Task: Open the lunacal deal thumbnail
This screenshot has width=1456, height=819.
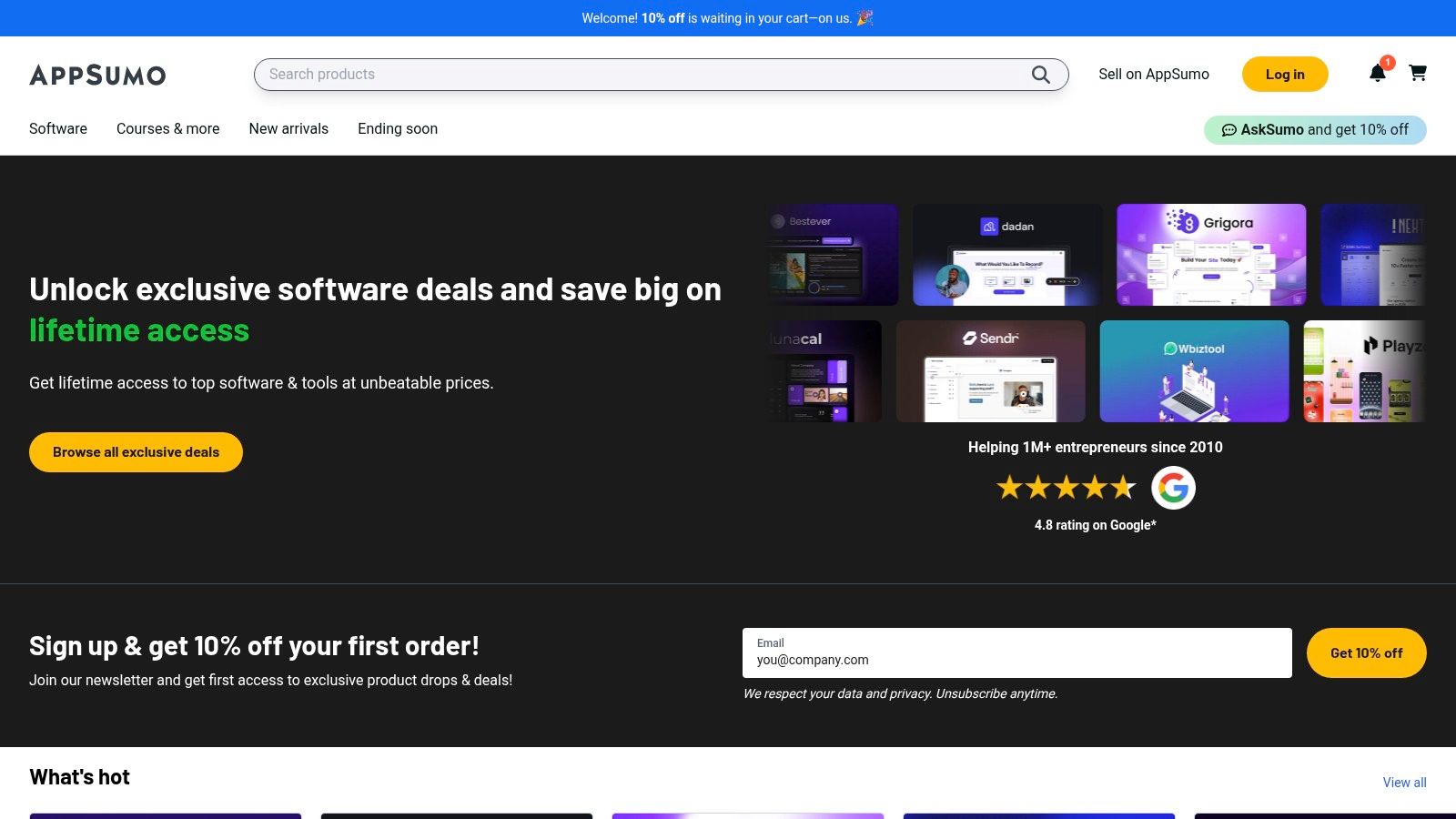Action: click(x=824, y=371)
